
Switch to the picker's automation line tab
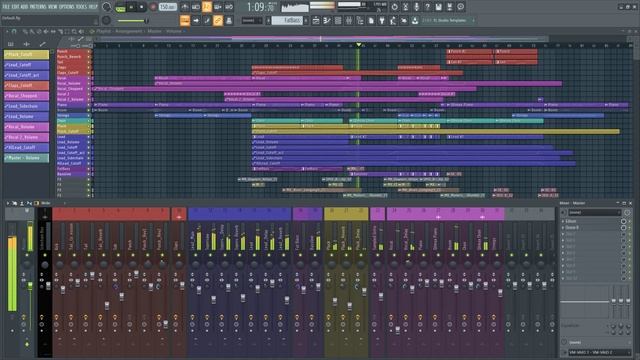(42, 44)
